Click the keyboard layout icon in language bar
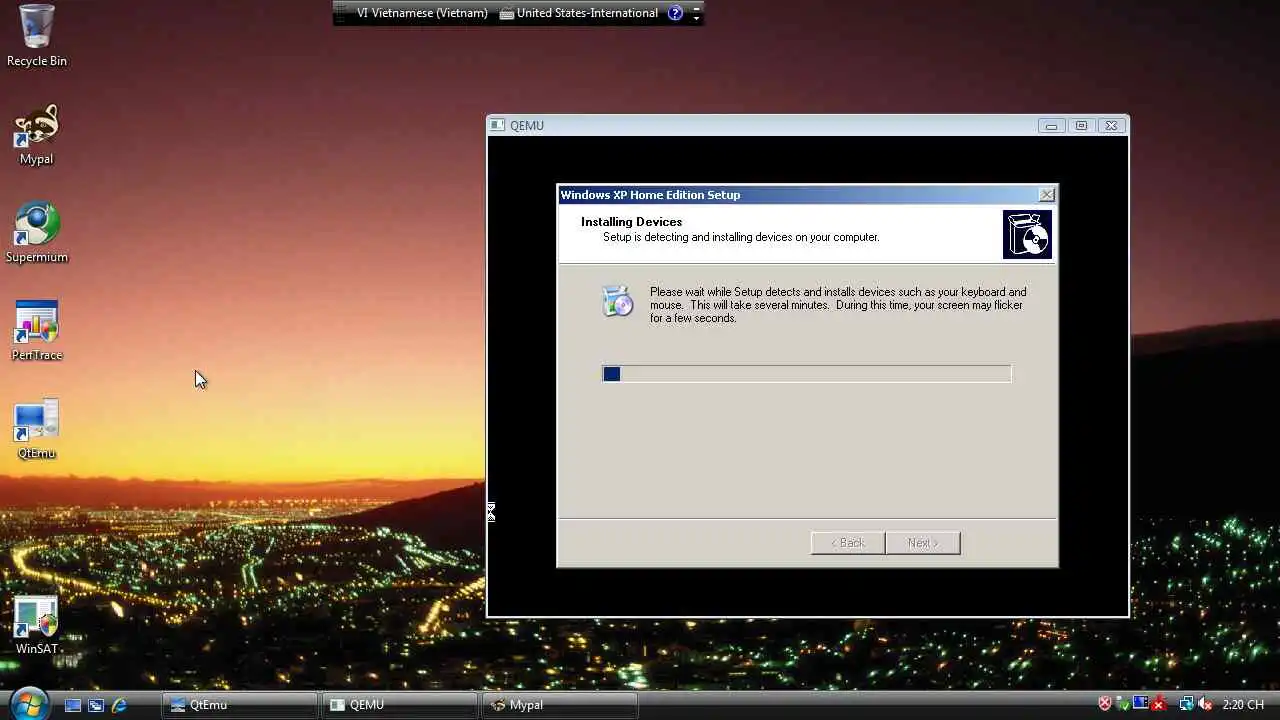 507,13
